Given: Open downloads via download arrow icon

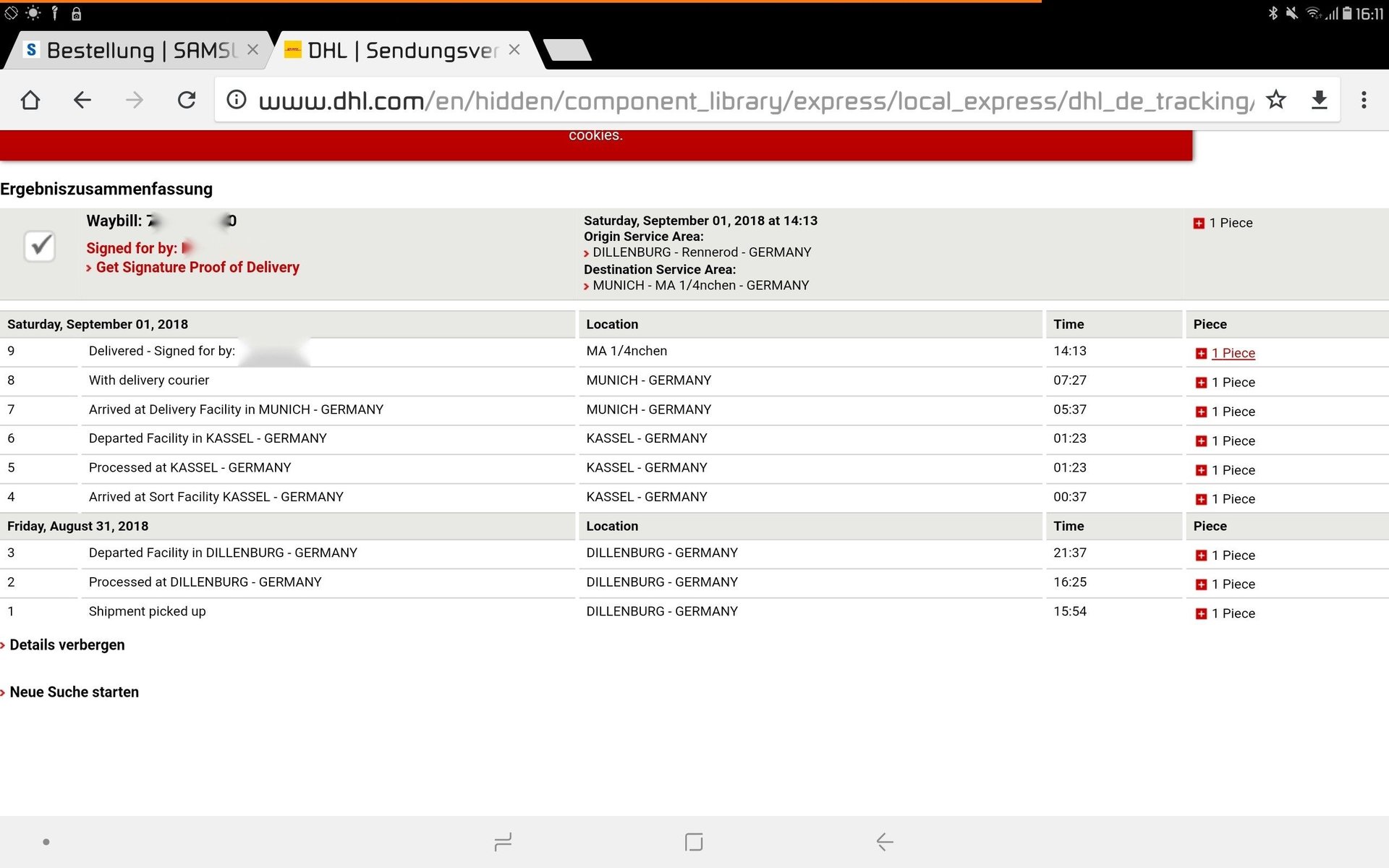Looking at the screenshot, I should click(1320, 100).
